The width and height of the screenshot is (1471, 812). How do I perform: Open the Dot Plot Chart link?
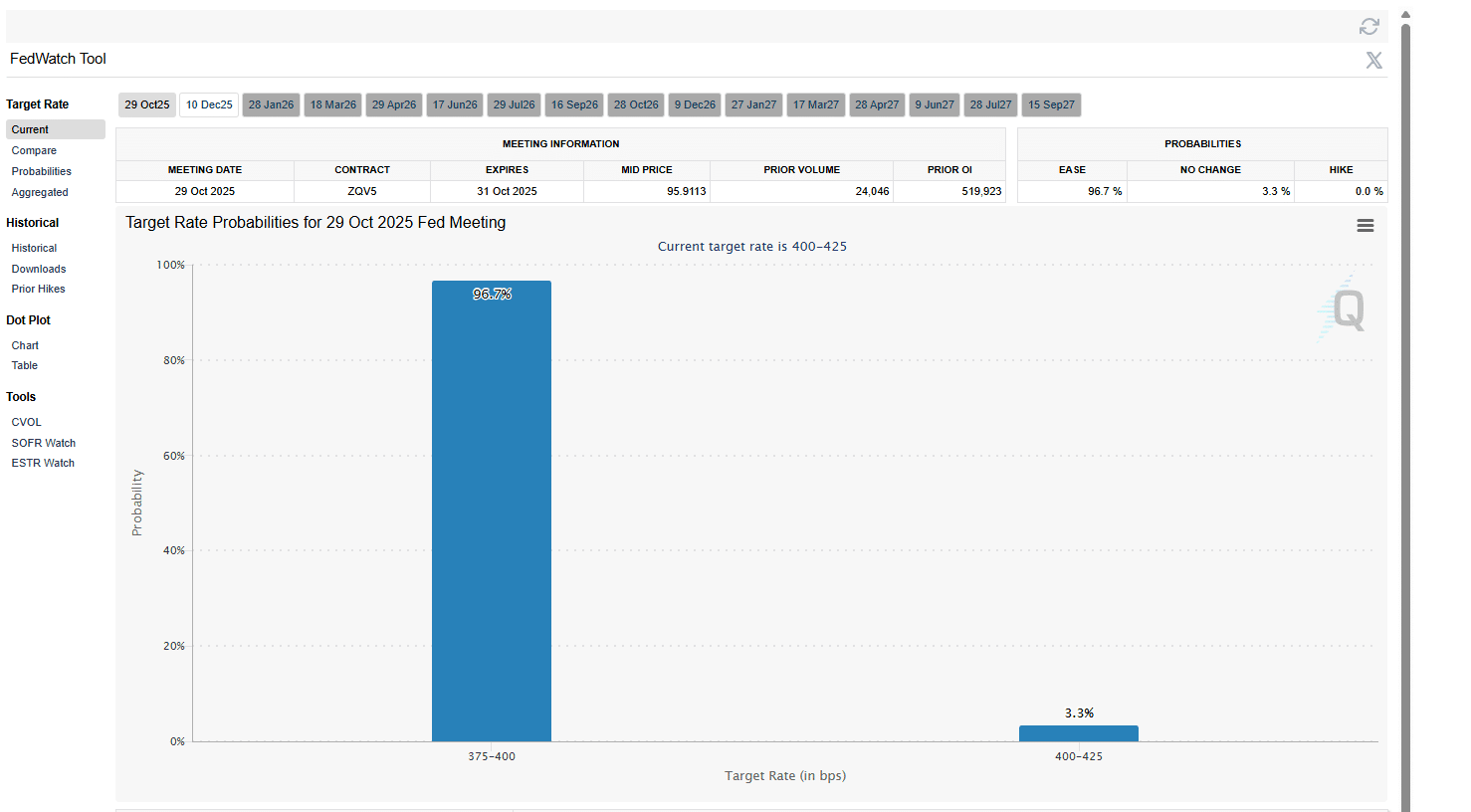(x=25, y=345)
